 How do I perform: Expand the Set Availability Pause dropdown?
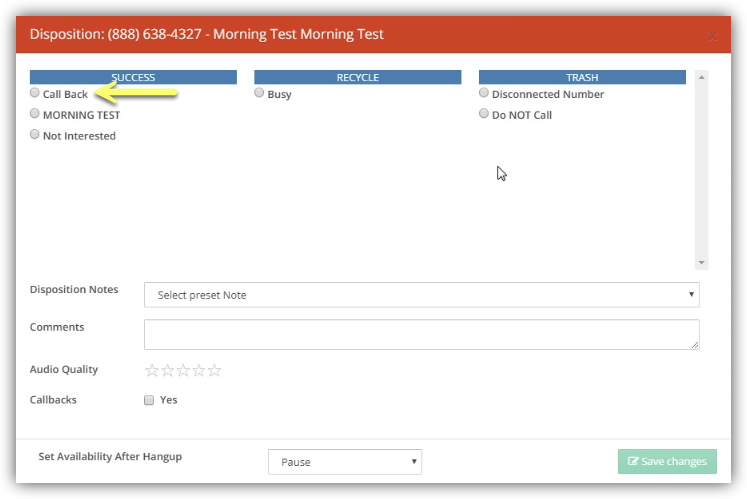coord(344,462)
